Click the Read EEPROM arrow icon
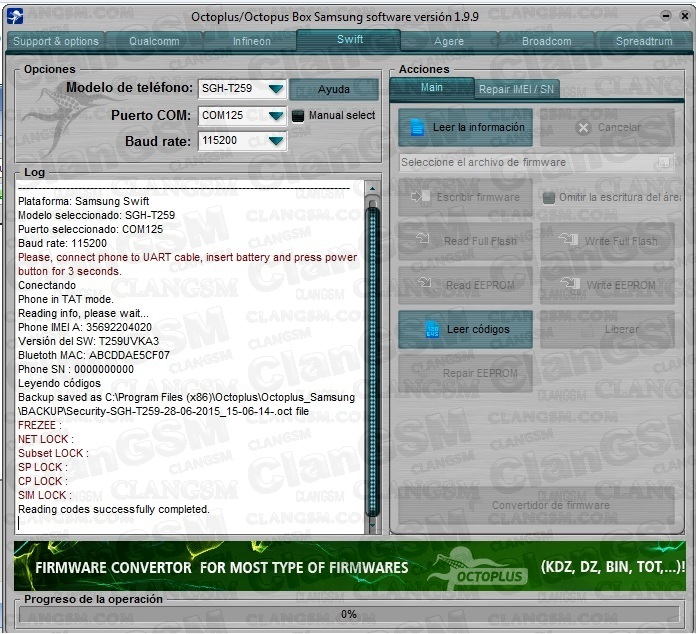This screenshot has height=634, width=696. 424,282
